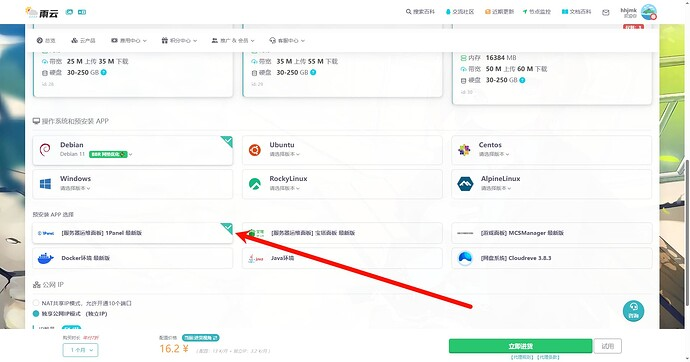Click the Ubuntu logo icon
Viewport: 690px width, 362px height.
(x=254, y=150)
